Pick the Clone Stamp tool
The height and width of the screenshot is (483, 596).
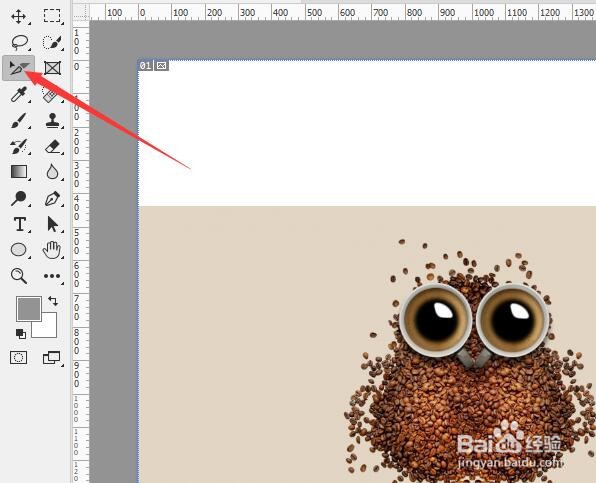coord(52,120)
